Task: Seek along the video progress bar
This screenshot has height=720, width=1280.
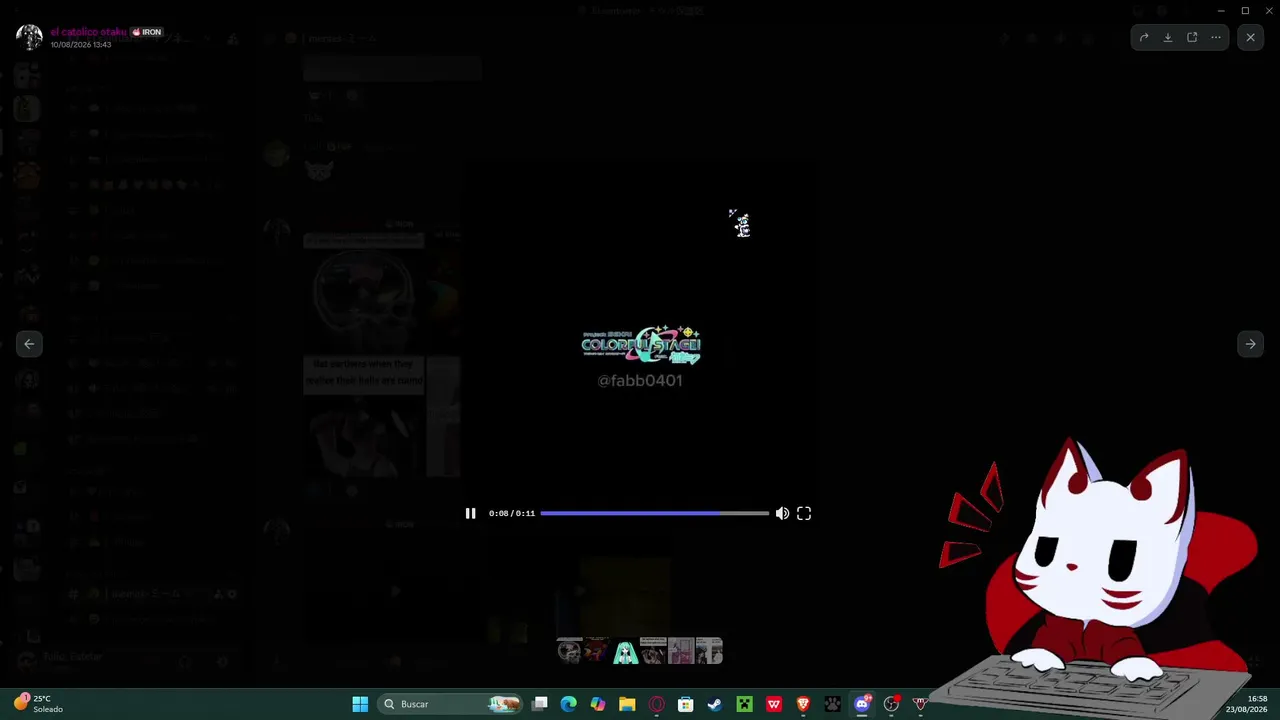Action: [x=655, y=513]
